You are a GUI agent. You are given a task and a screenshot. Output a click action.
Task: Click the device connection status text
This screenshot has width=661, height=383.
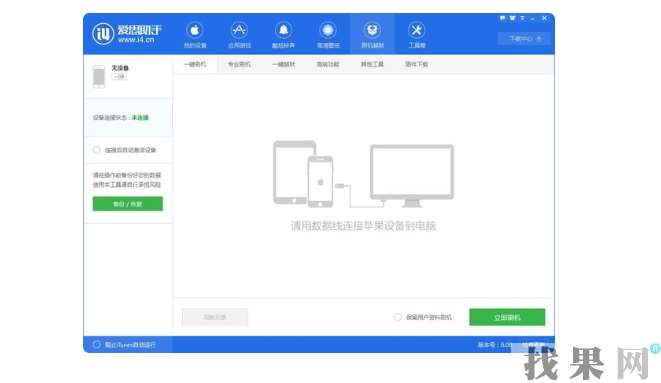121,118
